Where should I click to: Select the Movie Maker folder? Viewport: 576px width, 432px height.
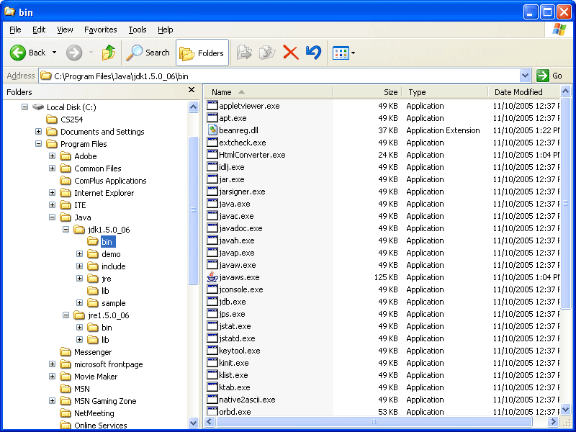click(89, 377)
